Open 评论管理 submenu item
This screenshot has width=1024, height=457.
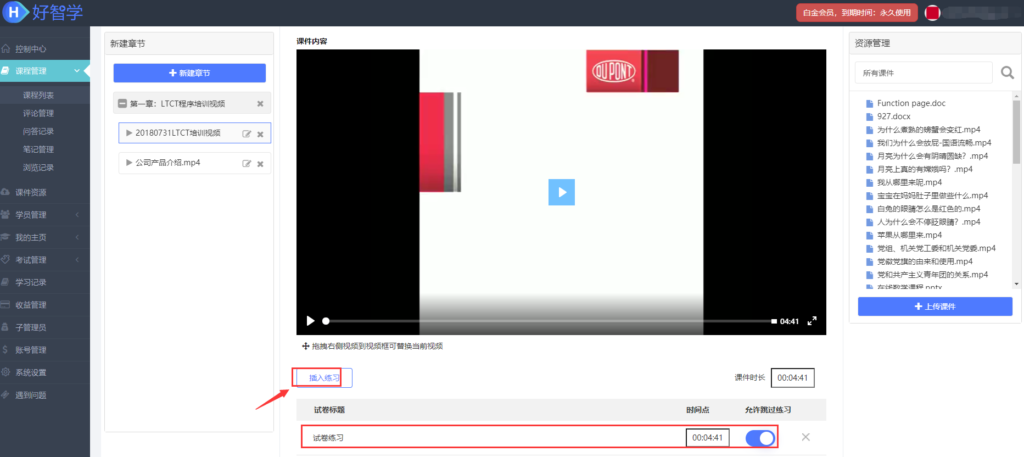coord(39,114)
